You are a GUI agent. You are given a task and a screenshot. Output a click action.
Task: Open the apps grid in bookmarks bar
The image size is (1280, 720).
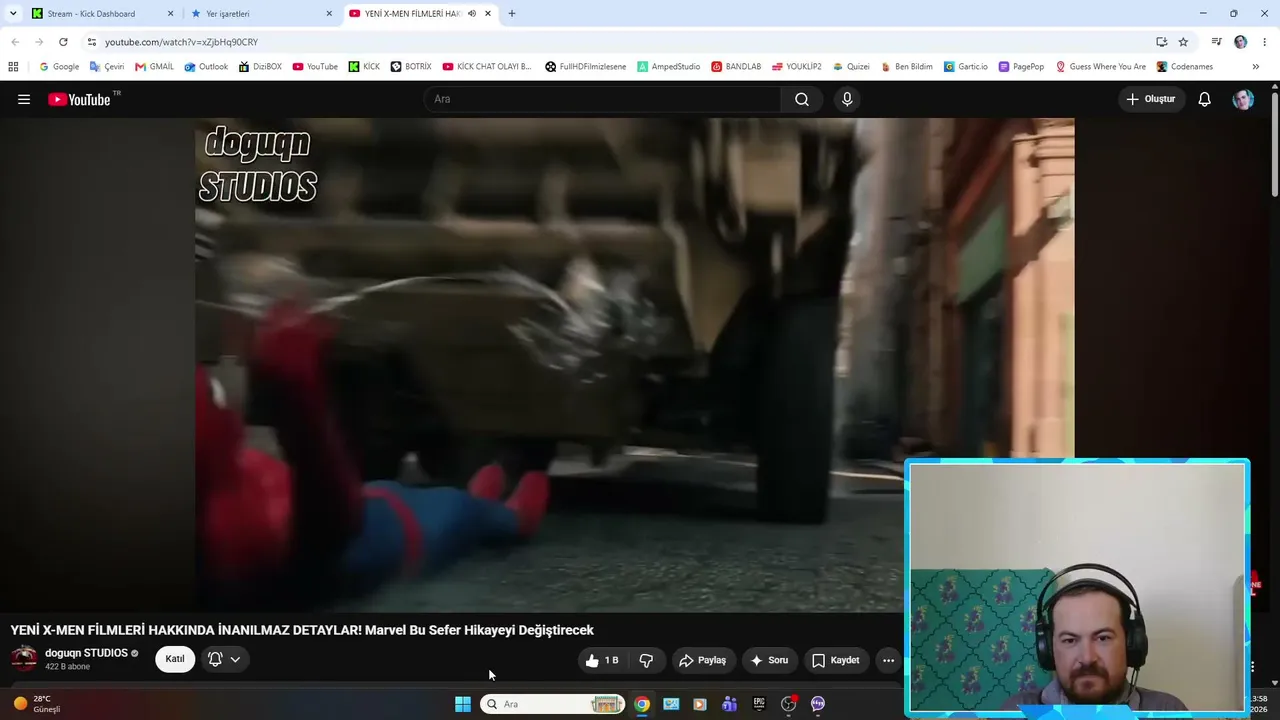(13, 67)
